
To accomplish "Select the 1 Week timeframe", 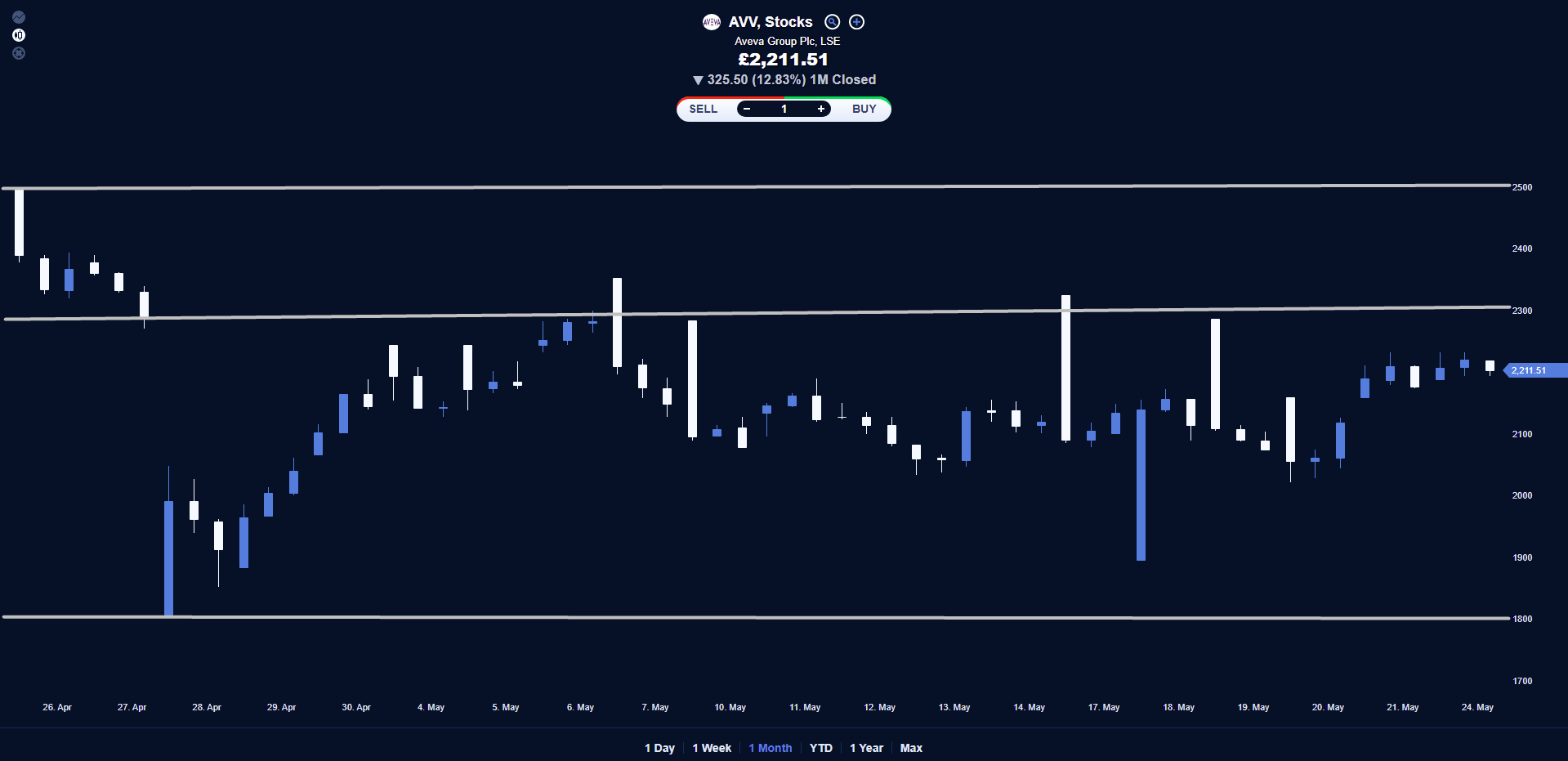I will point(712,748).
